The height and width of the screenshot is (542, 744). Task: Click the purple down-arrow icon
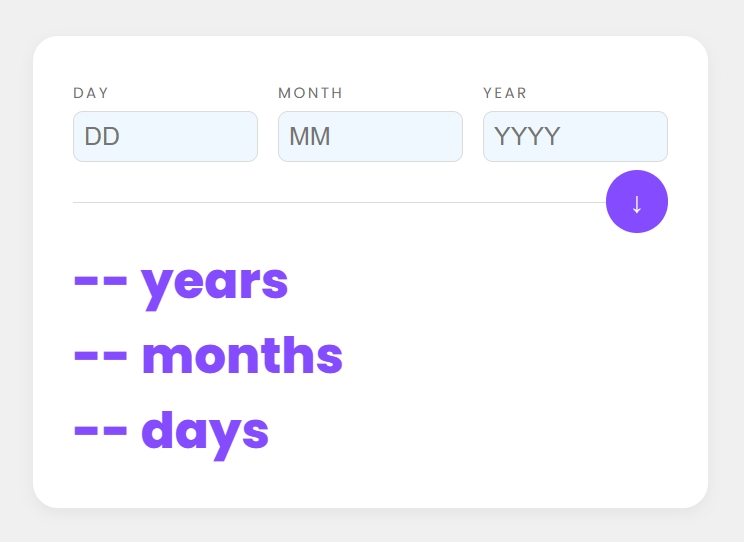637,203
